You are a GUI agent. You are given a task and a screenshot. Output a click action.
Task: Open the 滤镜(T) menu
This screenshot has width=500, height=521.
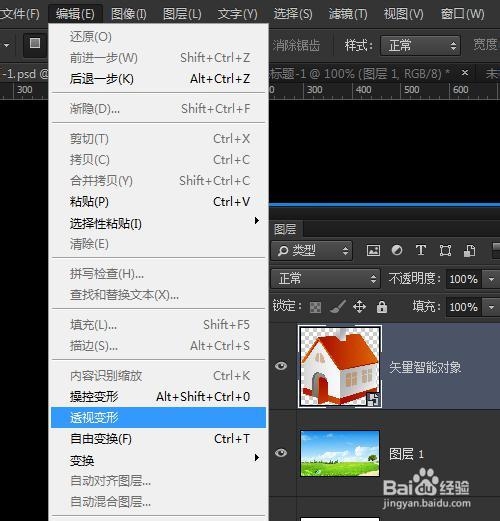pos(348,14)
